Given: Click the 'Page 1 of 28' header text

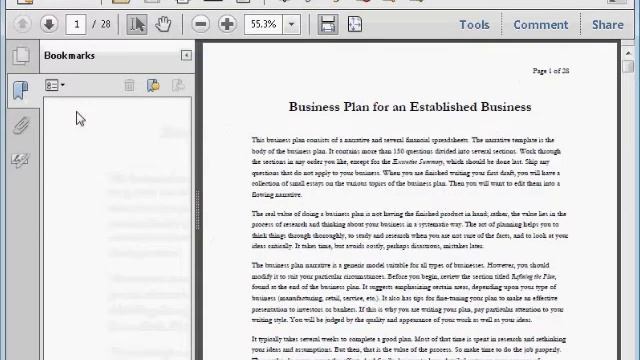Looking at the screenshot, I should [x=551, y=71].
